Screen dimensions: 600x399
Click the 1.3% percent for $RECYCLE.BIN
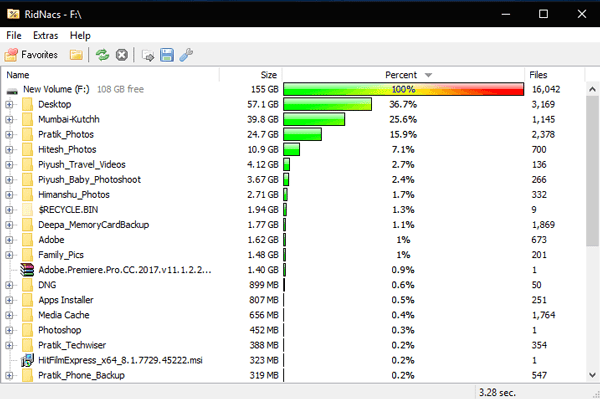point(403,210)
